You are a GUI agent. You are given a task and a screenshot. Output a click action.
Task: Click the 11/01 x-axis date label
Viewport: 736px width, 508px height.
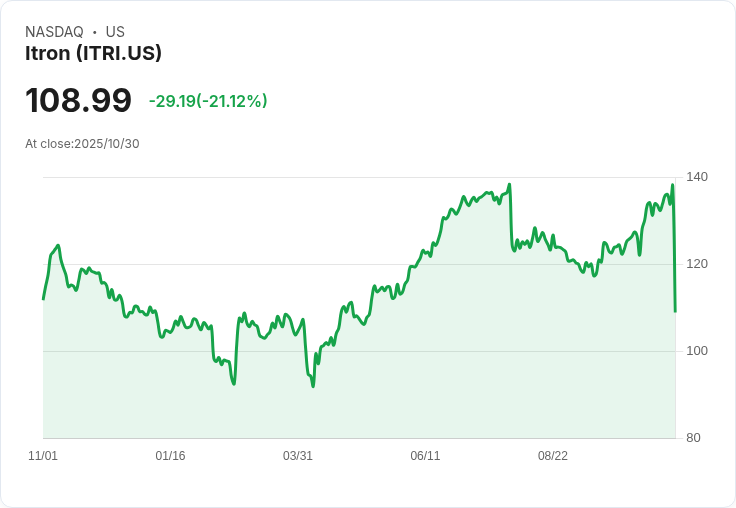pyautogui.click(x=43, y=456)
